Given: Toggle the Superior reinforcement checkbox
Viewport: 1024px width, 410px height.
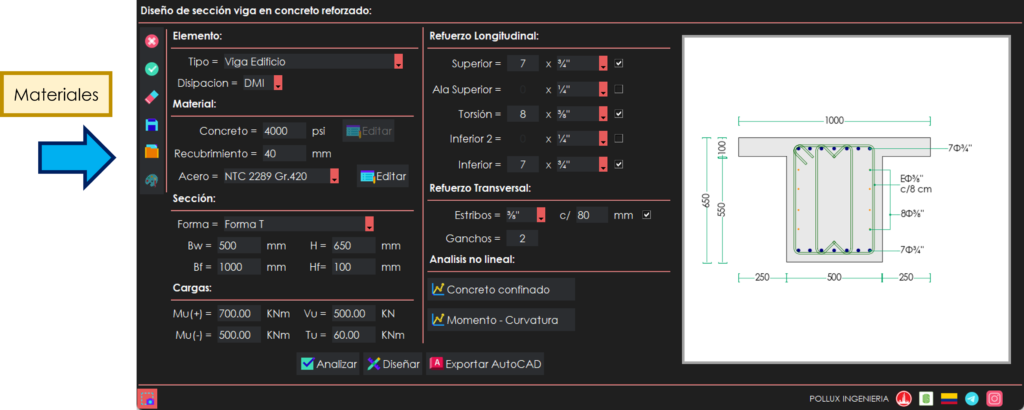Looking at the screenshot, I should [x=619, y=63].
